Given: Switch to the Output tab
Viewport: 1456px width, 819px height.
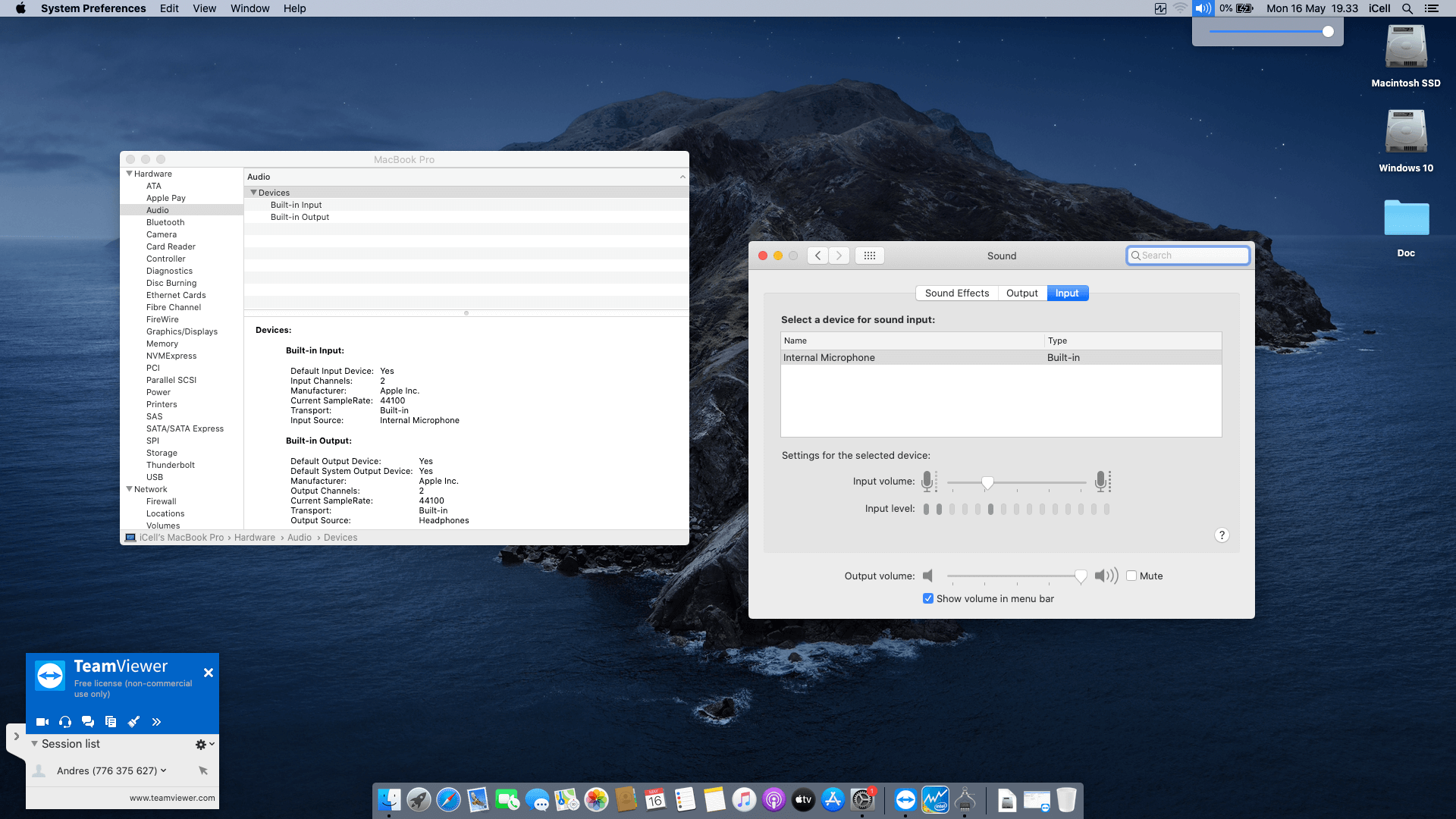Looking at the screenshot, I should point(1021,293).
